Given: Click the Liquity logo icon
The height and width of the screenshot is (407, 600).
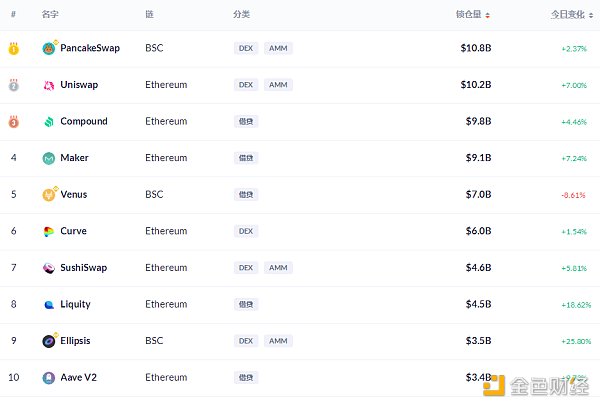Looking at the screenshot, I should click(49, 304).
